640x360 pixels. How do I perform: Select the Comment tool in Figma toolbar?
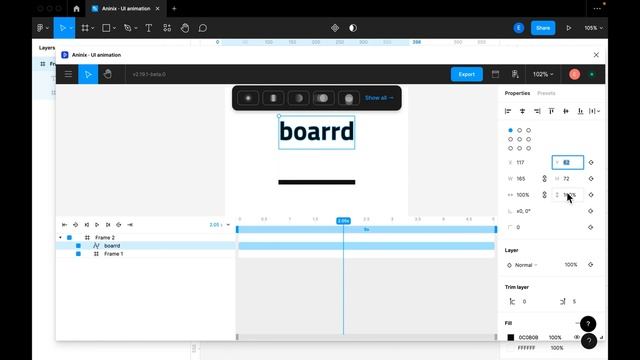203,28
